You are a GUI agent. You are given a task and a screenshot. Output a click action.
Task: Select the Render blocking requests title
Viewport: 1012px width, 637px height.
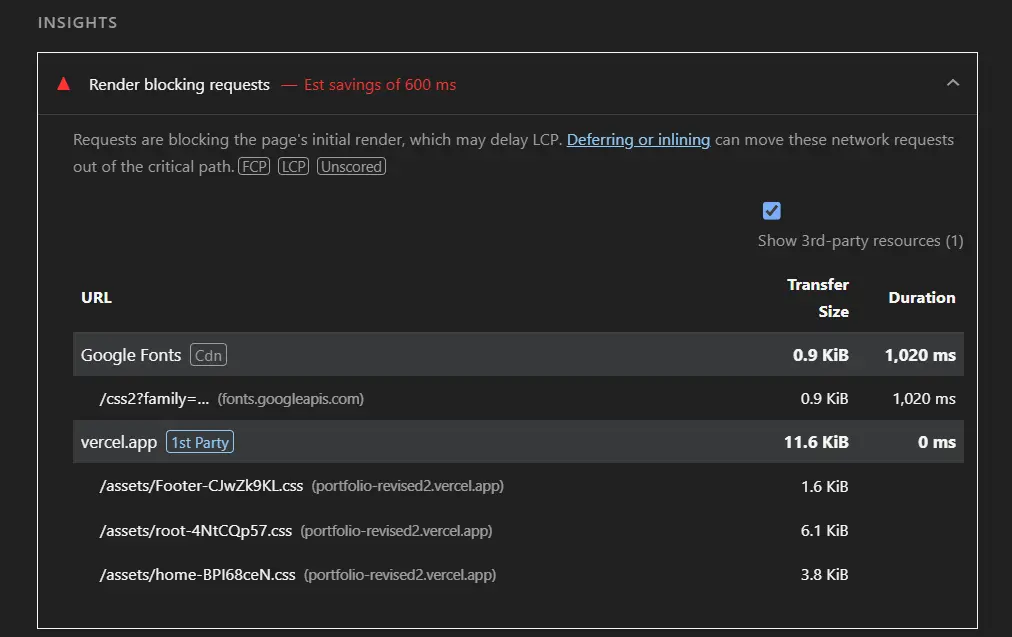coord(179,85)
